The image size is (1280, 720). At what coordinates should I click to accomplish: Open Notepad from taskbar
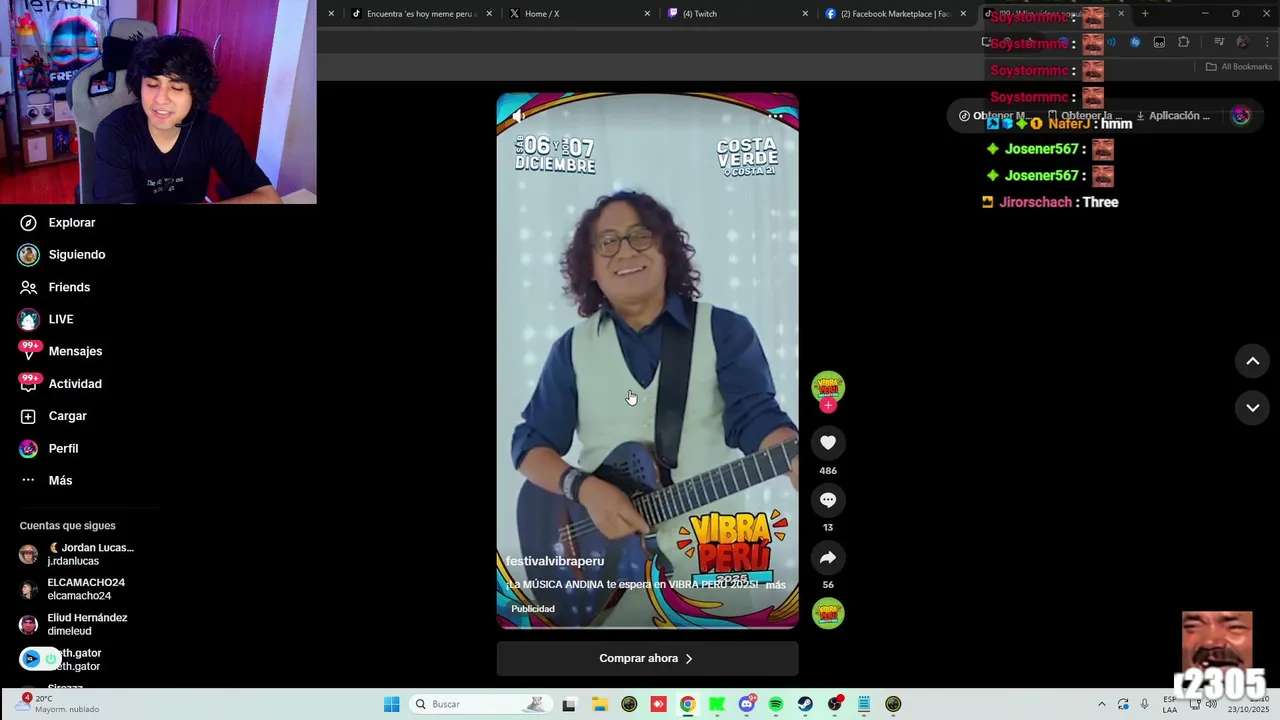[864, 704]
